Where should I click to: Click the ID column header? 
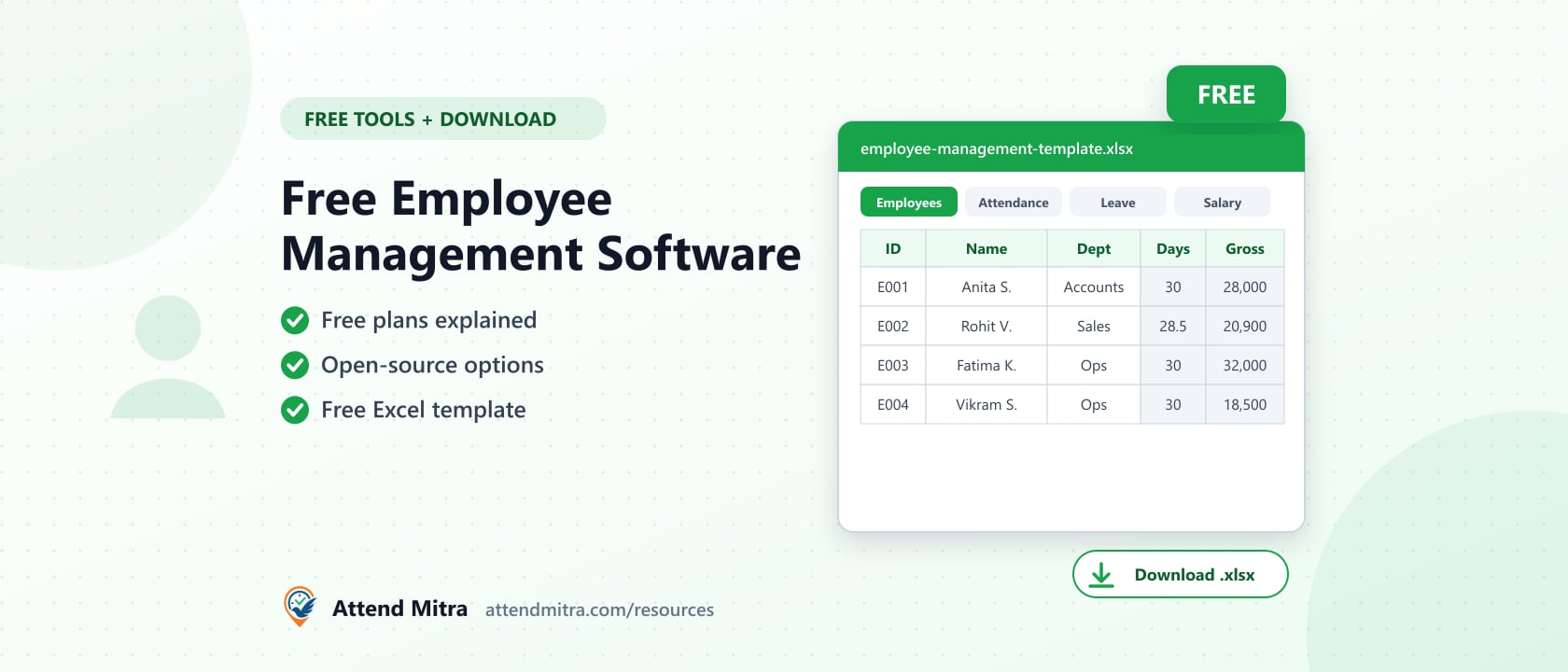click(893, 248)
